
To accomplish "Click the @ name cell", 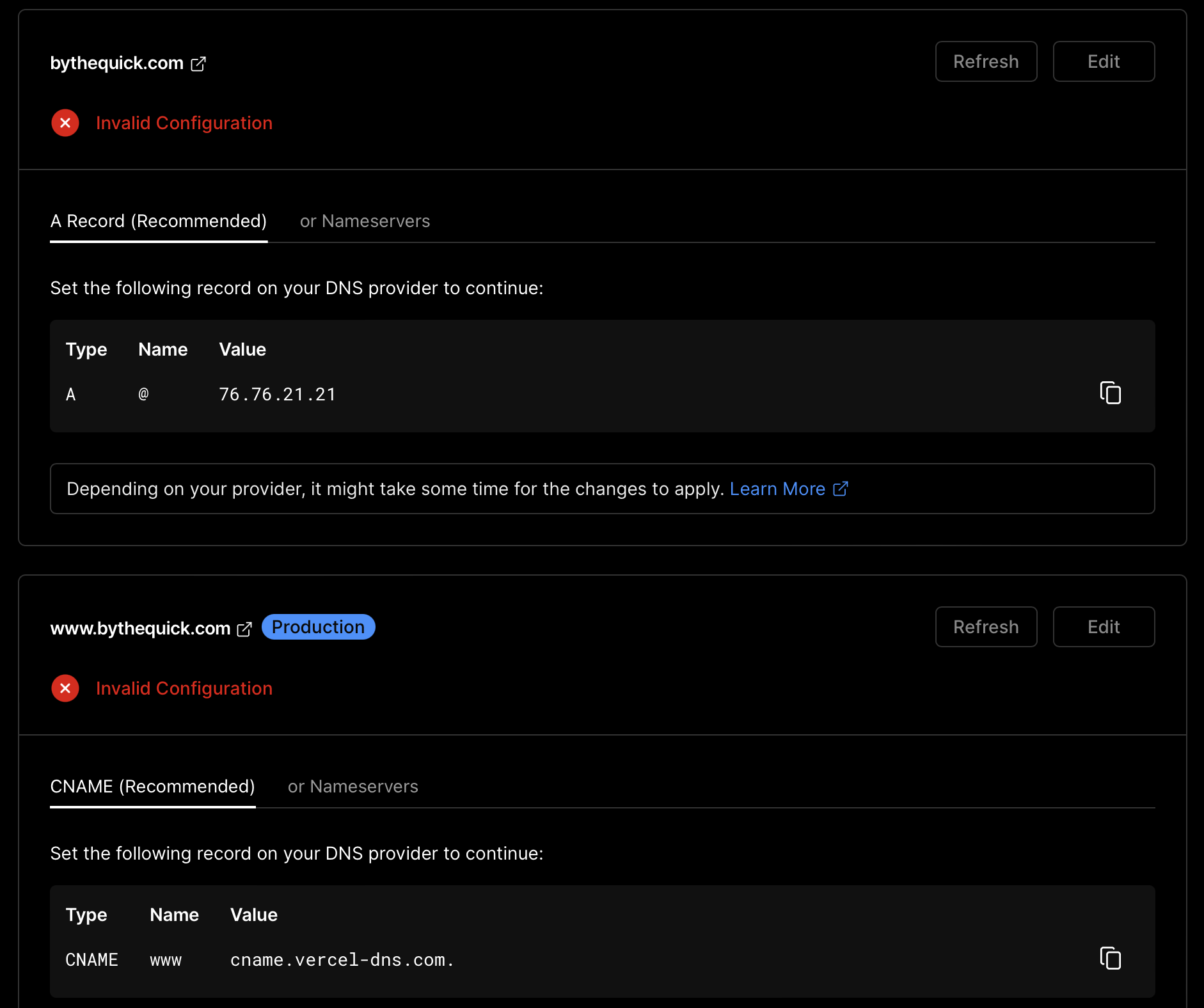I will (x=143, y=395).
